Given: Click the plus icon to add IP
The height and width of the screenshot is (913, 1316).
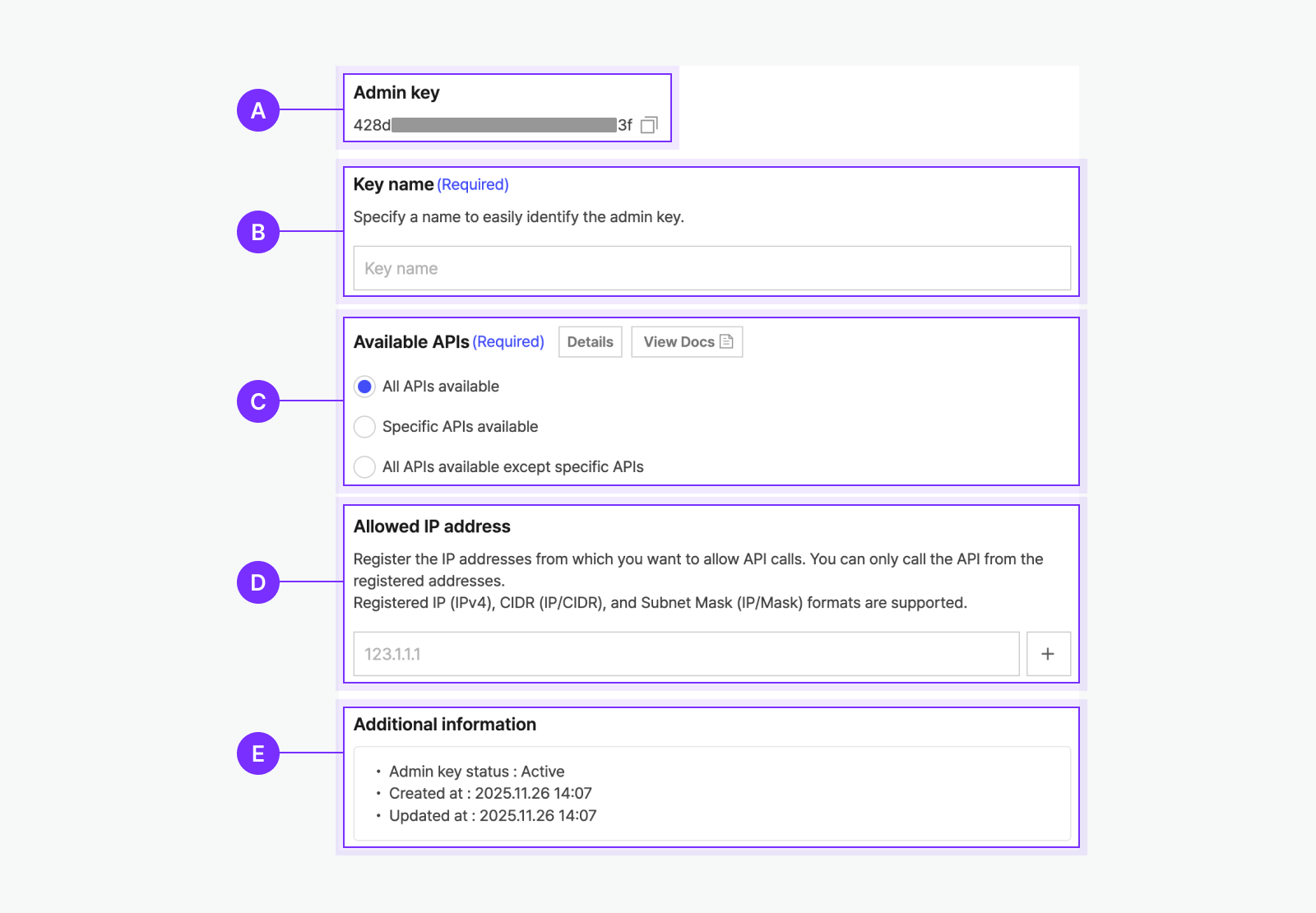Looking at the screenshot, I should tap(1048, 654).
